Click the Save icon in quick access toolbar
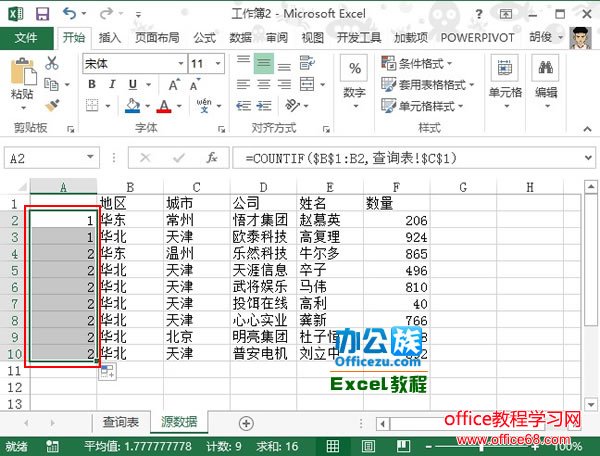Image resolution: width=600 pixels, height=456 pixels. pyautogui.click(x=42, y=14)
